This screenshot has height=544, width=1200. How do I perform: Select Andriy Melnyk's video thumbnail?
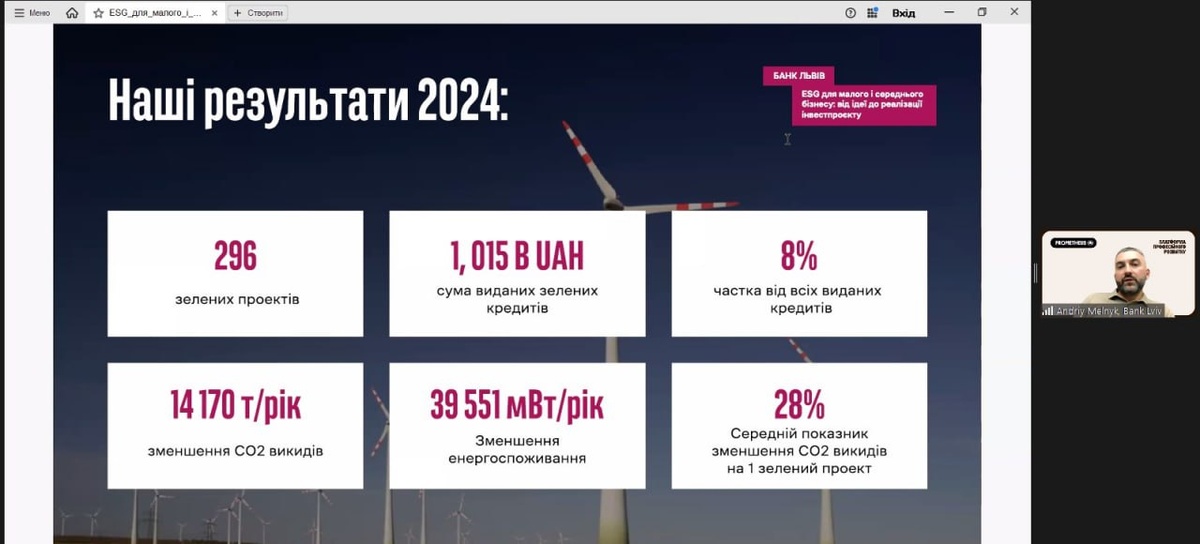1118,273
